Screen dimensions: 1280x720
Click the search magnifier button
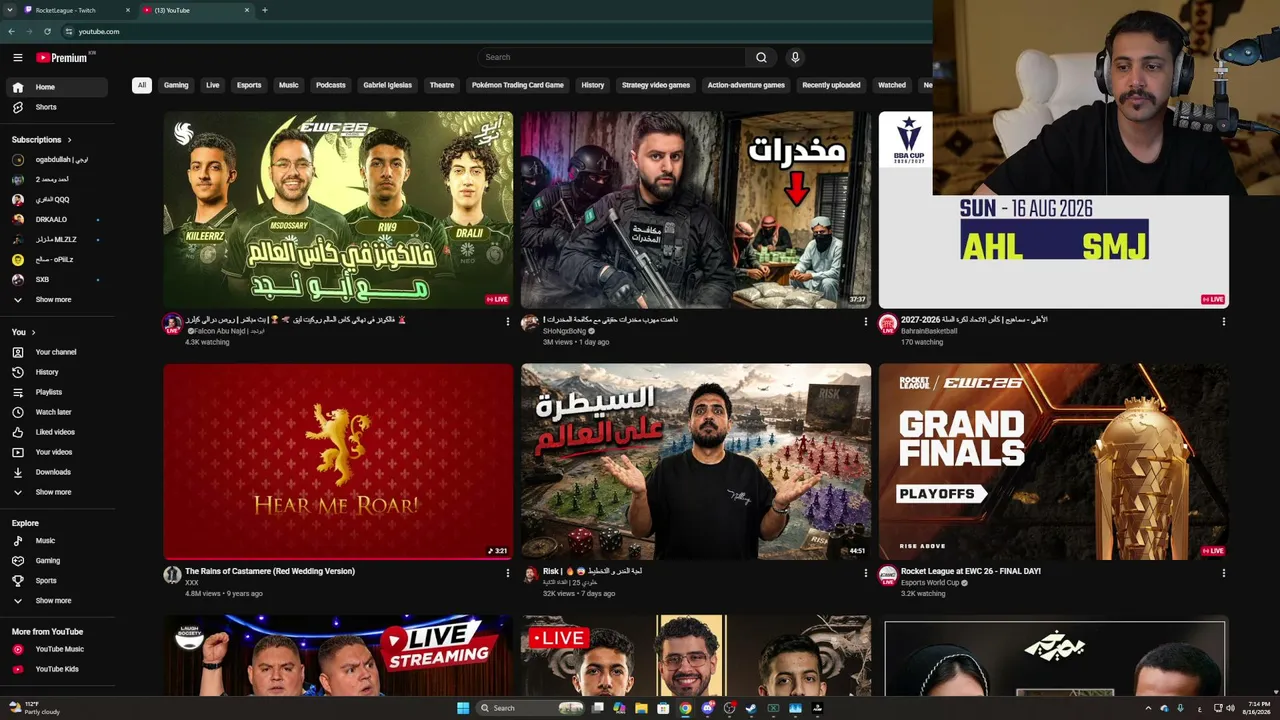coord(761,57)
